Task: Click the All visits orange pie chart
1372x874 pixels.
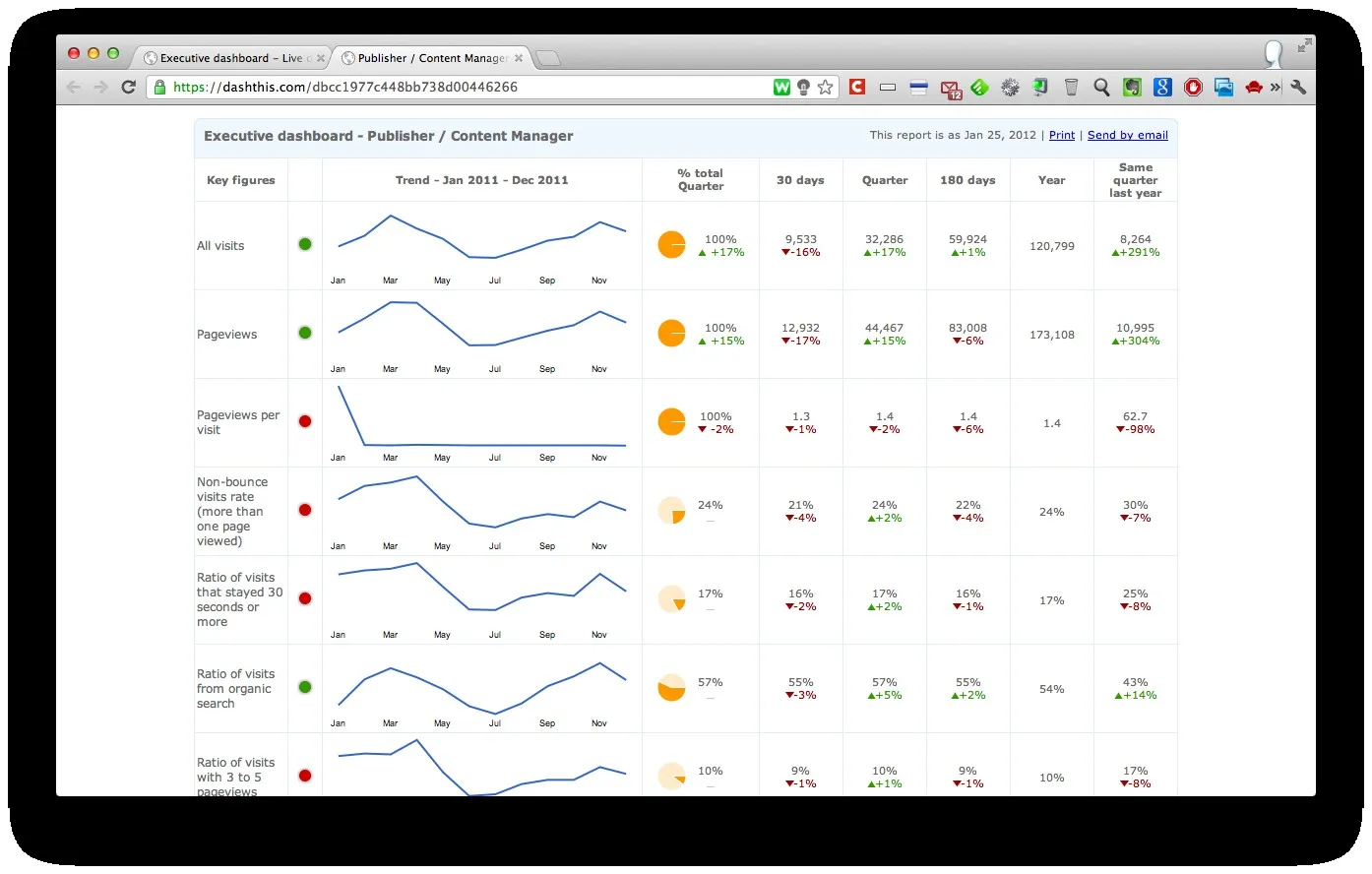Action: coord(671,244)
